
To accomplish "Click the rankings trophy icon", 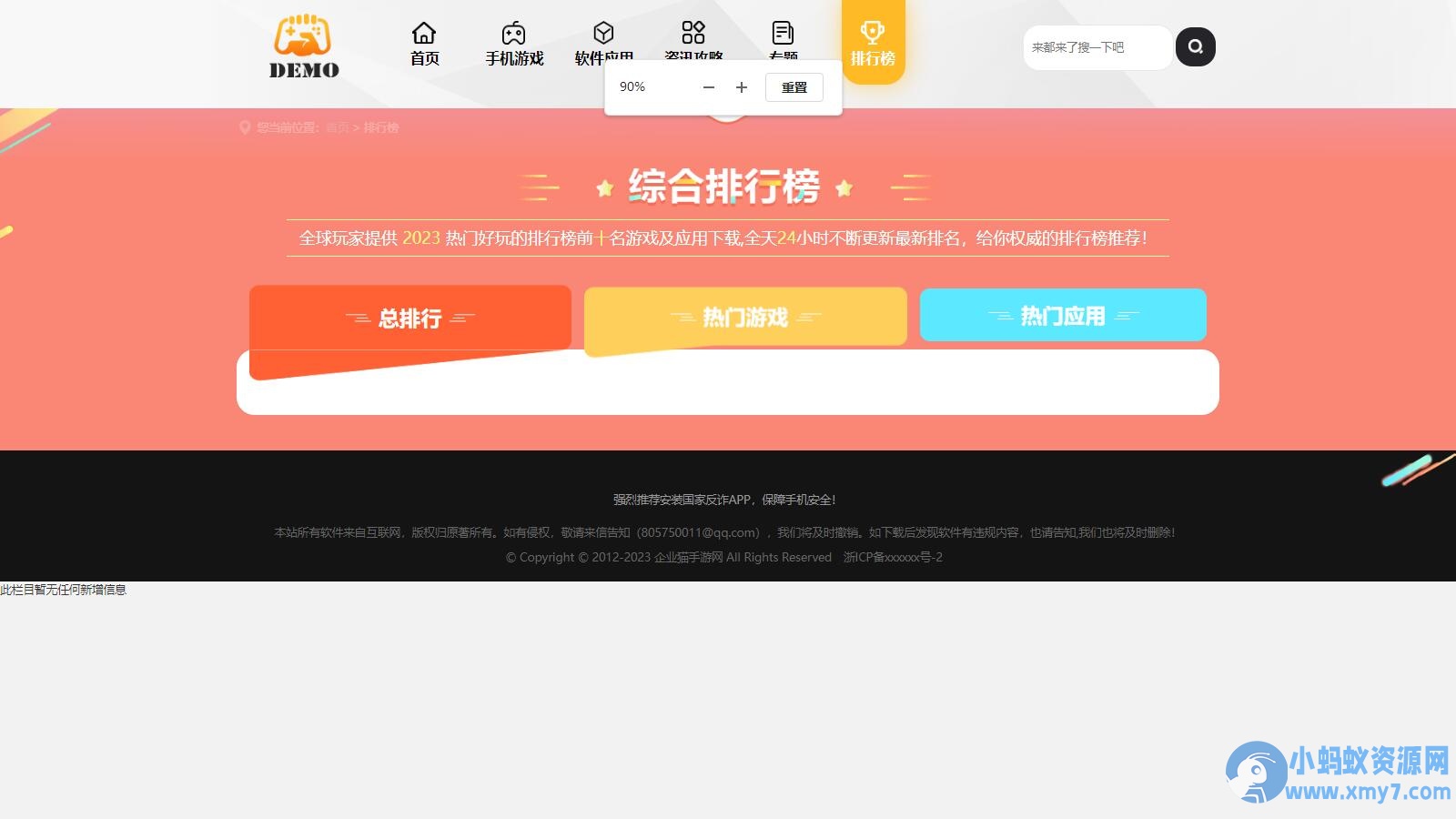I will point(873,33).
